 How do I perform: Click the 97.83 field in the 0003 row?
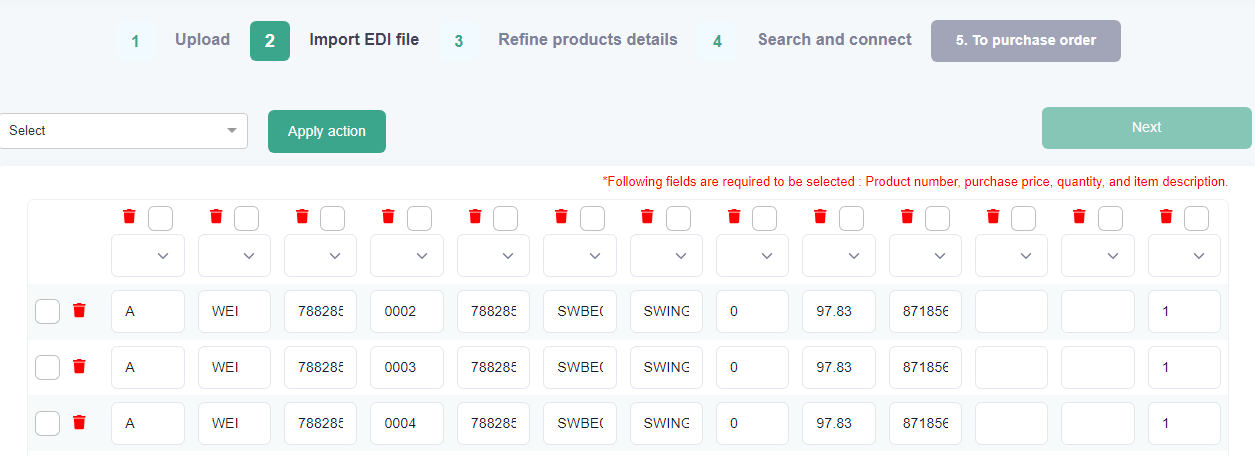pos(839,367)
